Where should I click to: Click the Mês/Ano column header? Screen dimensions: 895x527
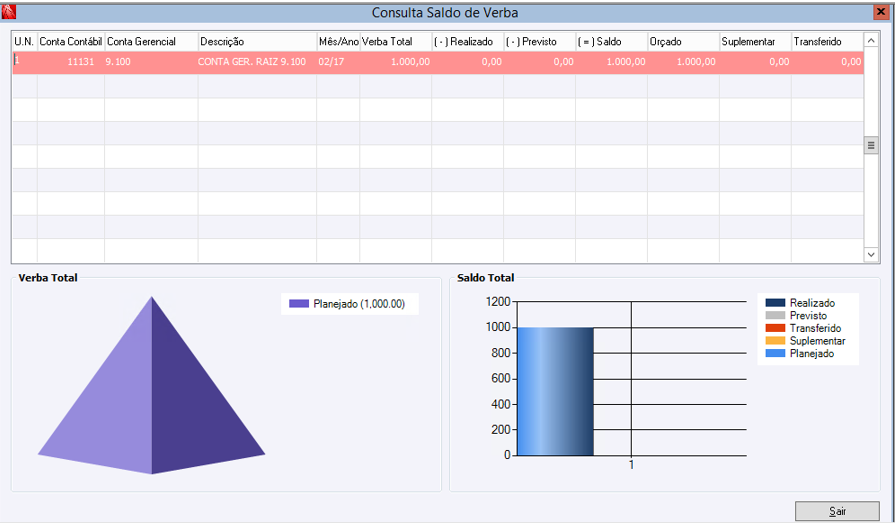point(338,42)
